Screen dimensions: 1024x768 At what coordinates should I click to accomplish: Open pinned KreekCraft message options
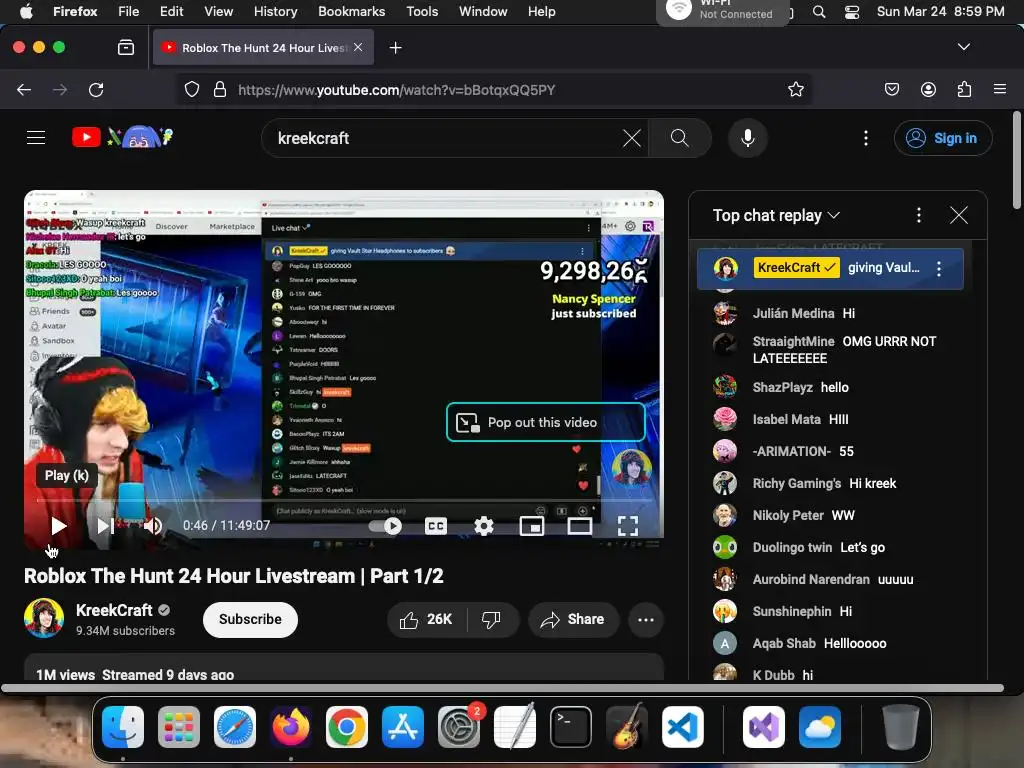[939, 268]
